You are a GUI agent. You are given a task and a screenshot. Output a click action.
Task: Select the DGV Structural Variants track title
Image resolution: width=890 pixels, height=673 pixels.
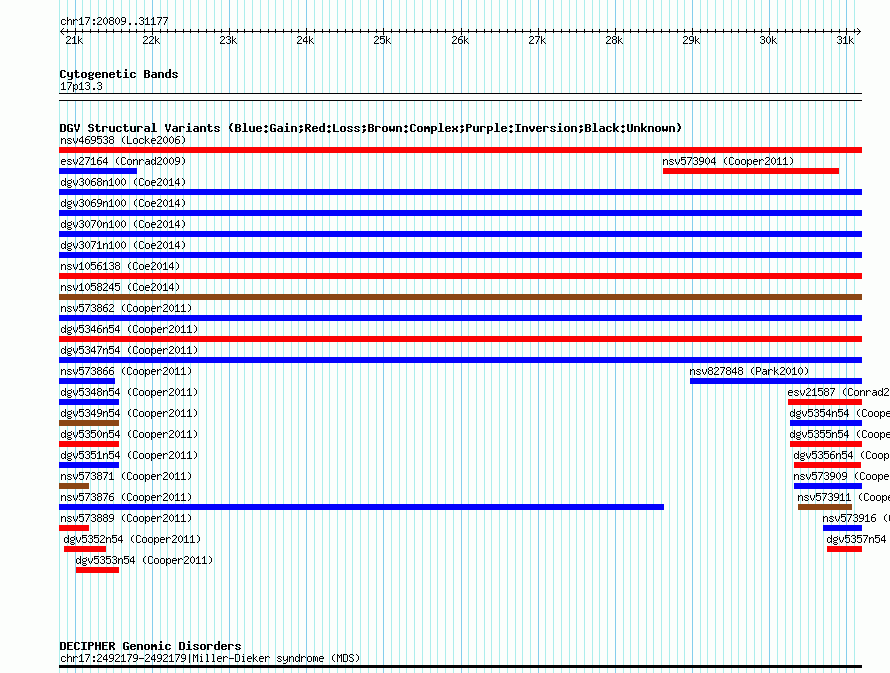point(370,128)
